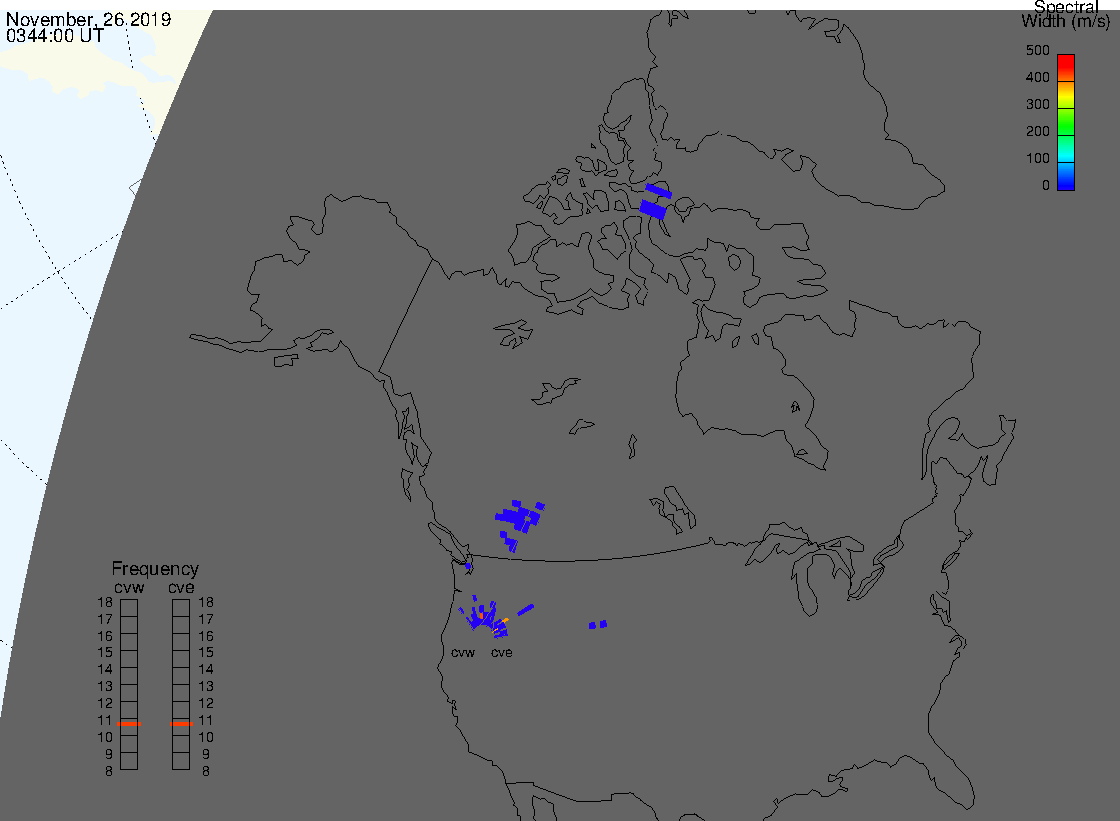Click the Frequency legend heading
The image size is (1120, 821).
(x=155, y=569)
